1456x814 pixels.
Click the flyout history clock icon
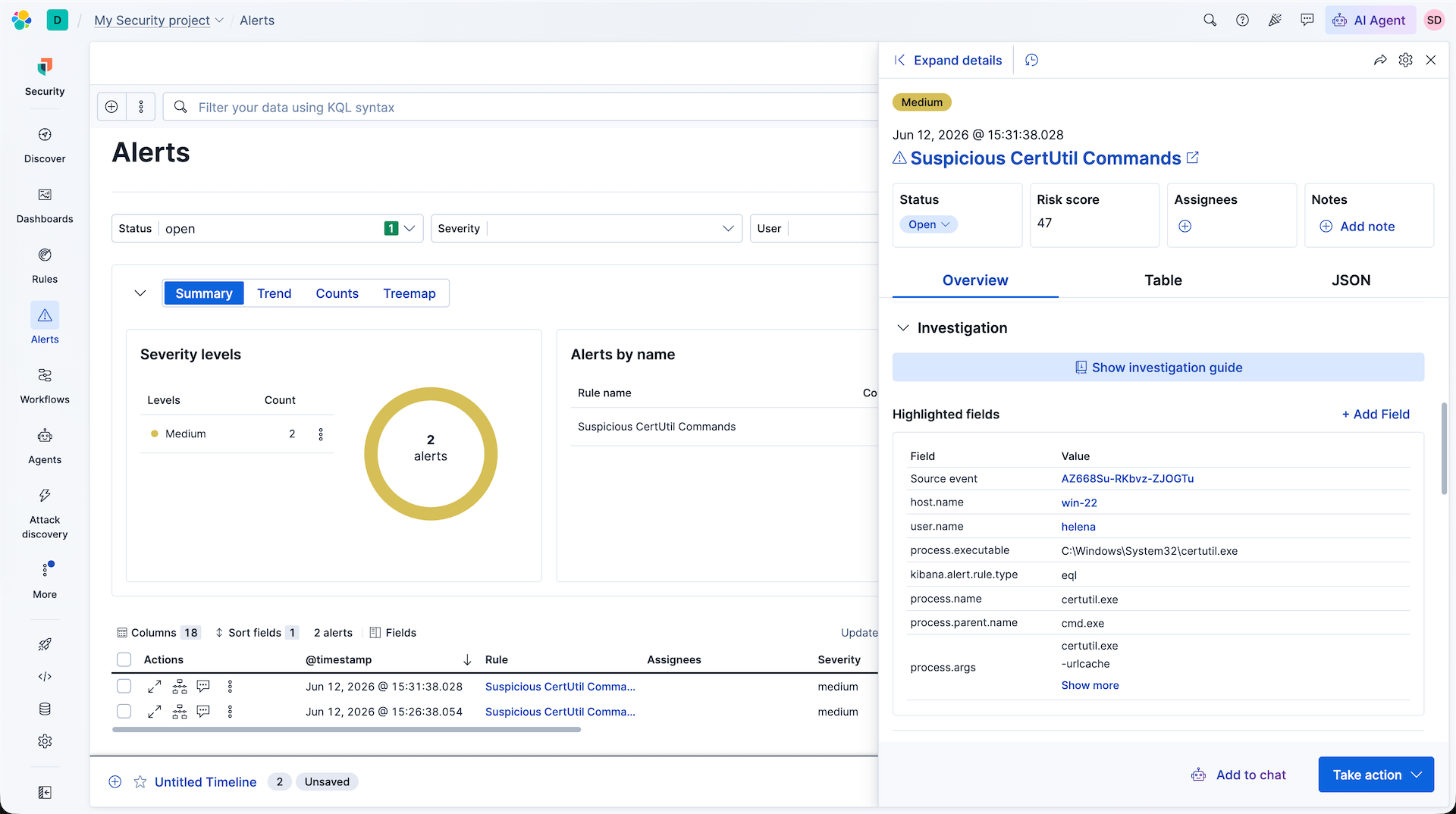[x=1031, y=60]
